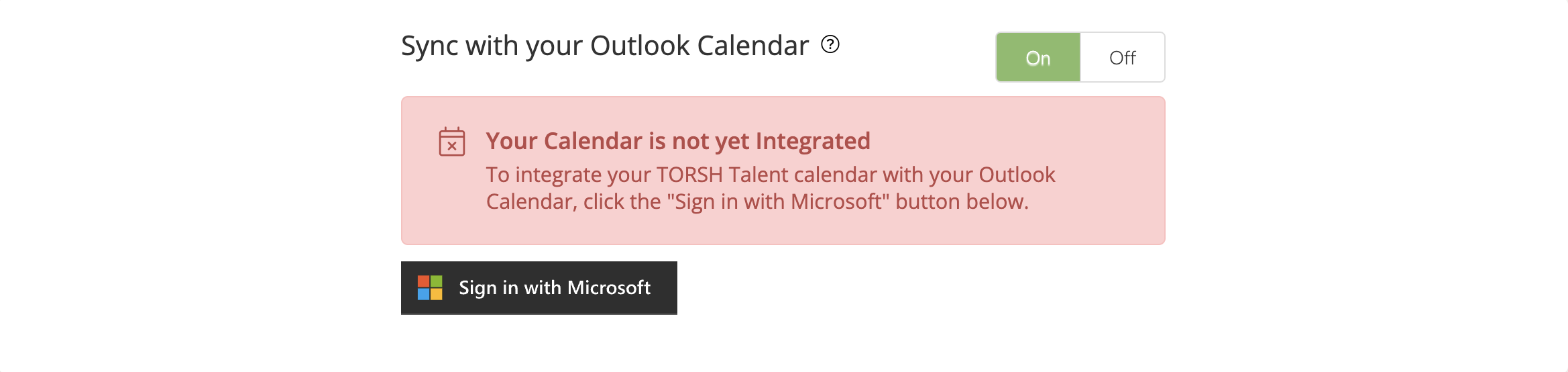Click the blue square of the Microsoft logo
Viewport: 1568px width, 372px height.
pyautogui.click(x=423, y=294)
